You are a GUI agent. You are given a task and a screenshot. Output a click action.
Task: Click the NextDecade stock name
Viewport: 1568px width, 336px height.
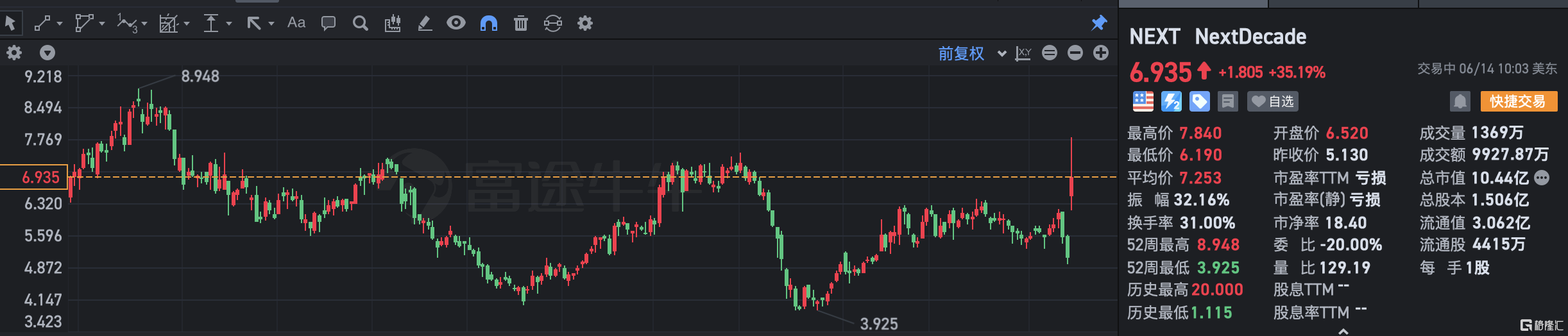[x=1250, y=37]
